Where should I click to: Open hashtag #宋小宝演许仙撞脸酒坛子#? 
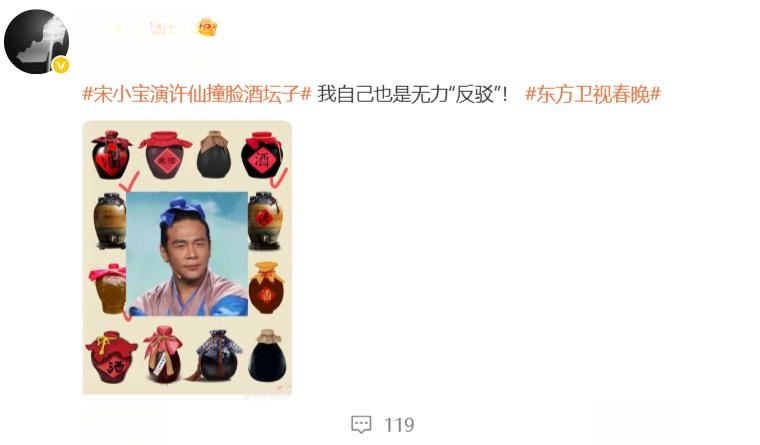coord(197,94)
